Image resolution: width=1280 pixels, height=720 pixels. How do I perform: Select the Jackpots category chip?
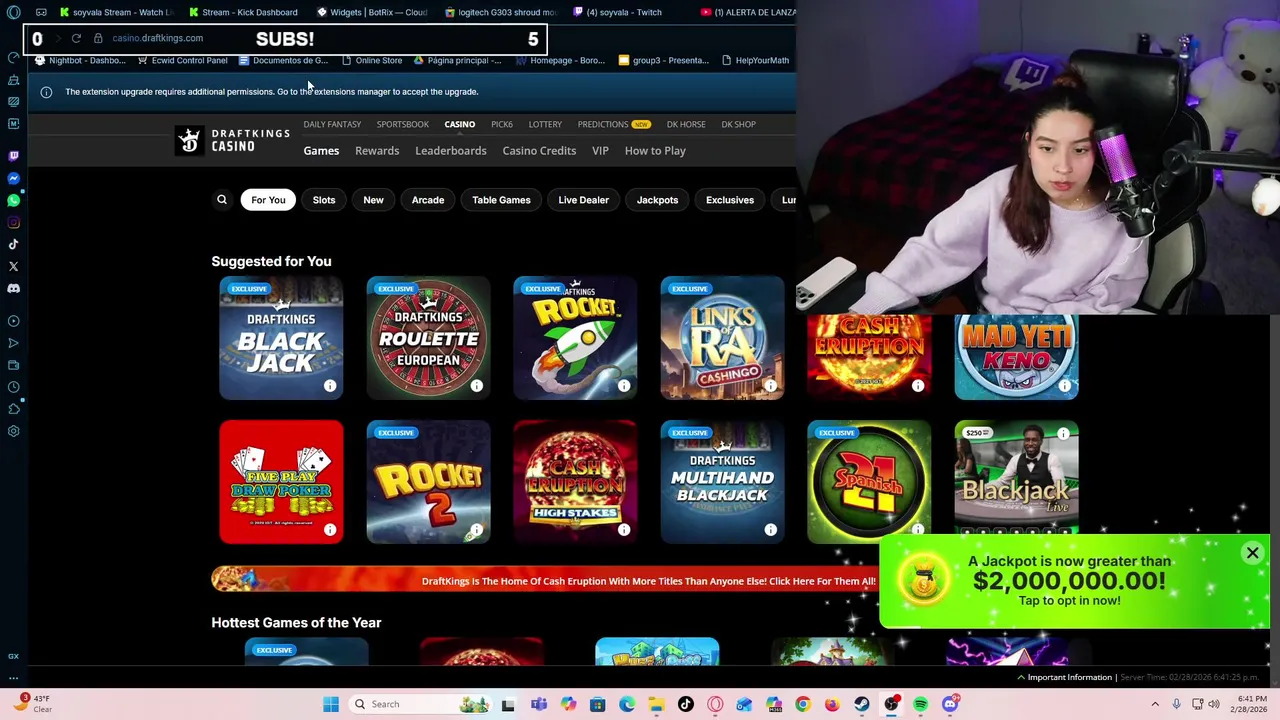click(x=657, y=200)
